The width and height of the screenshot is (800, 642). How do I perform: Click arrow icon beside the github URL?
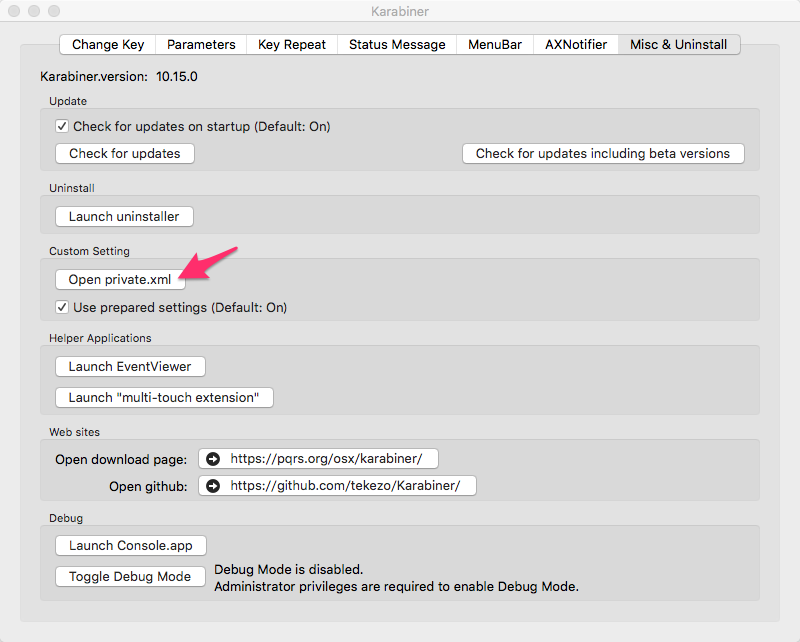click(213, 486)
